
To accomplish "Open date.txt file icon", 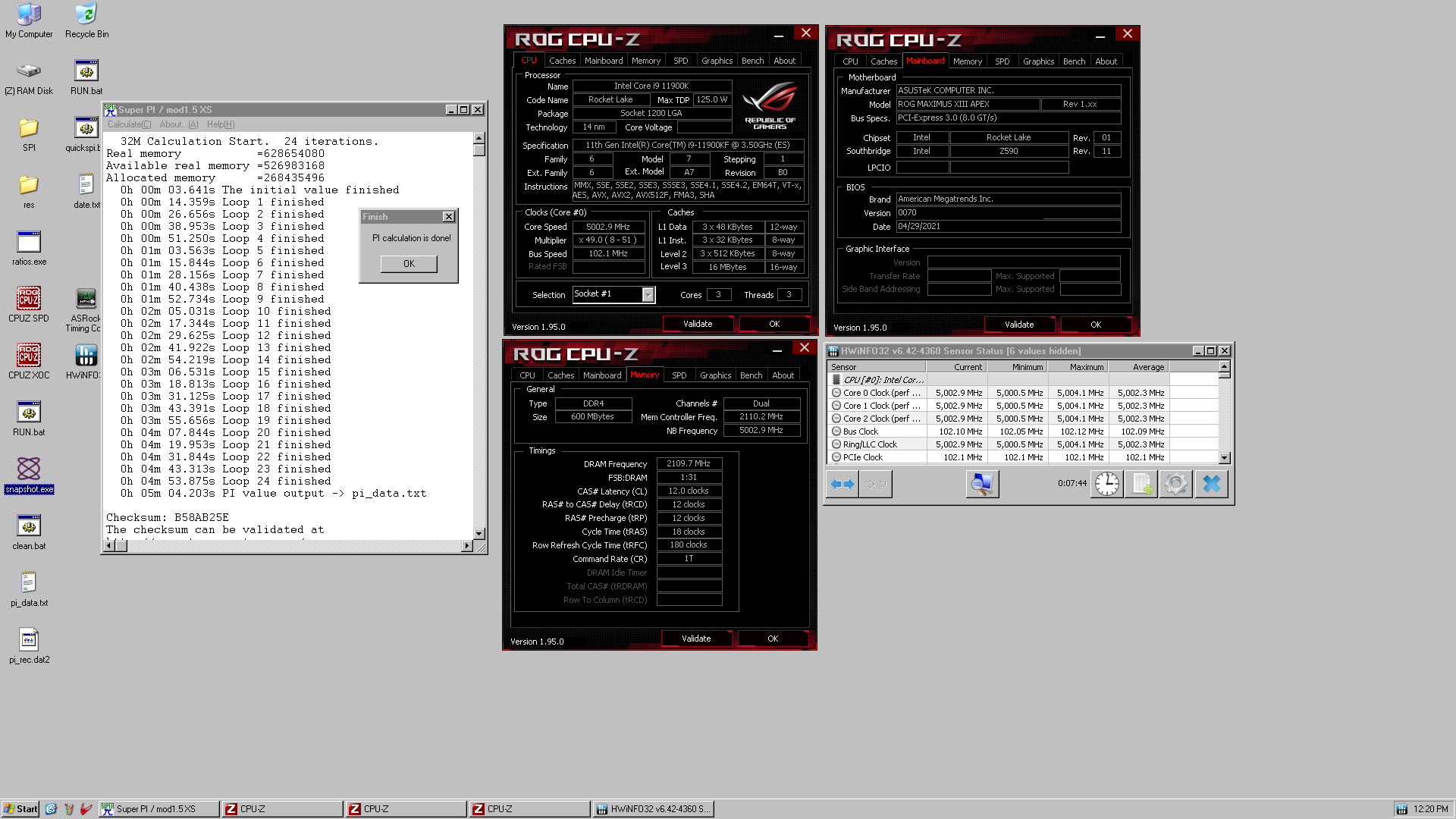I will (86, 191).
